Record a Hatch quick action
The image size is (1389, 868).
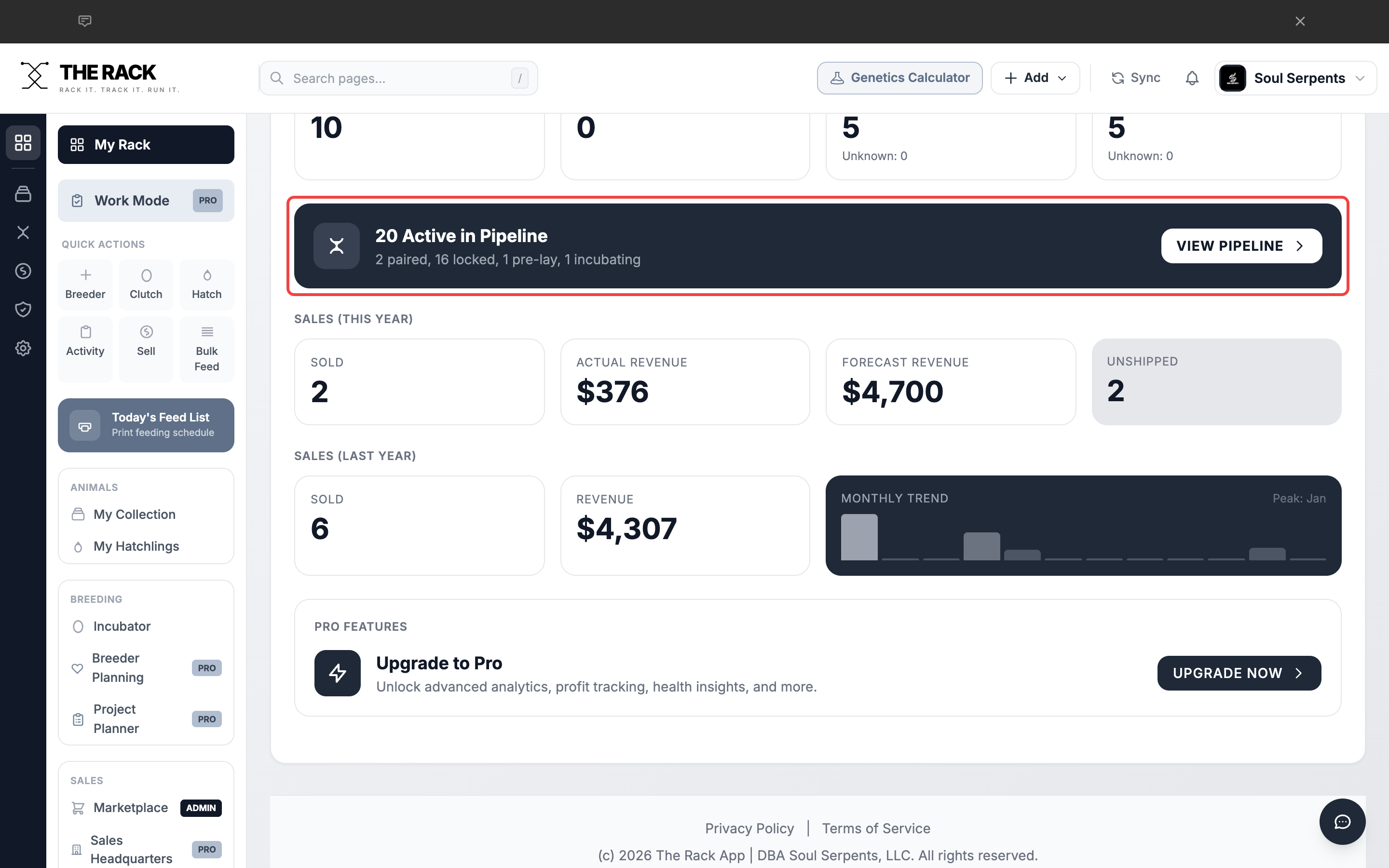pos(206,285)
